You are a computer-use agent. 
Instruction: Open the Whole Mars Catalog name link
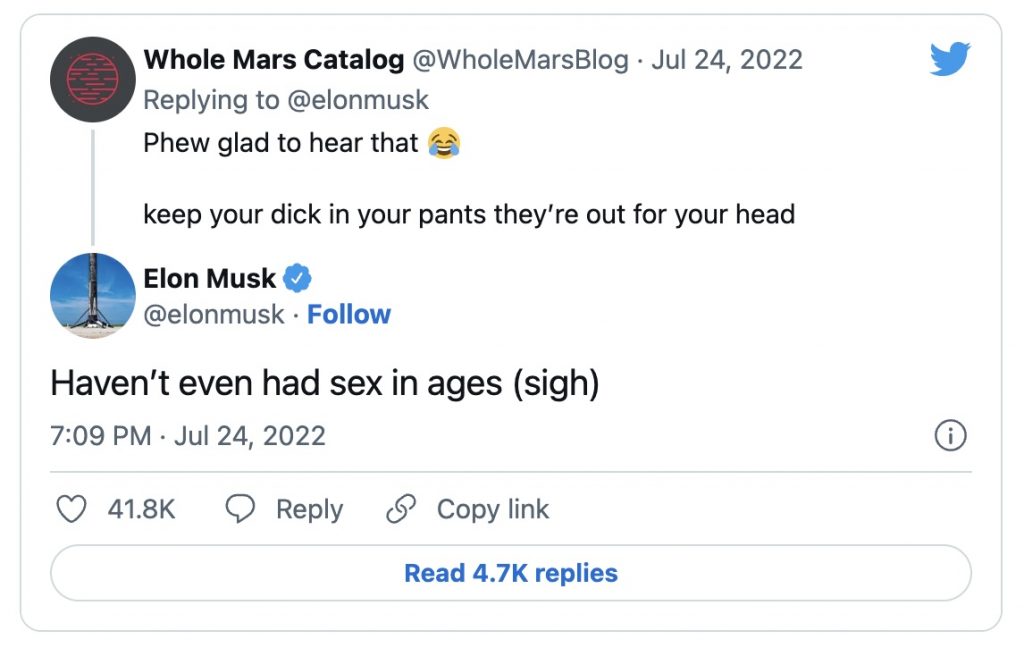[273, 59]
